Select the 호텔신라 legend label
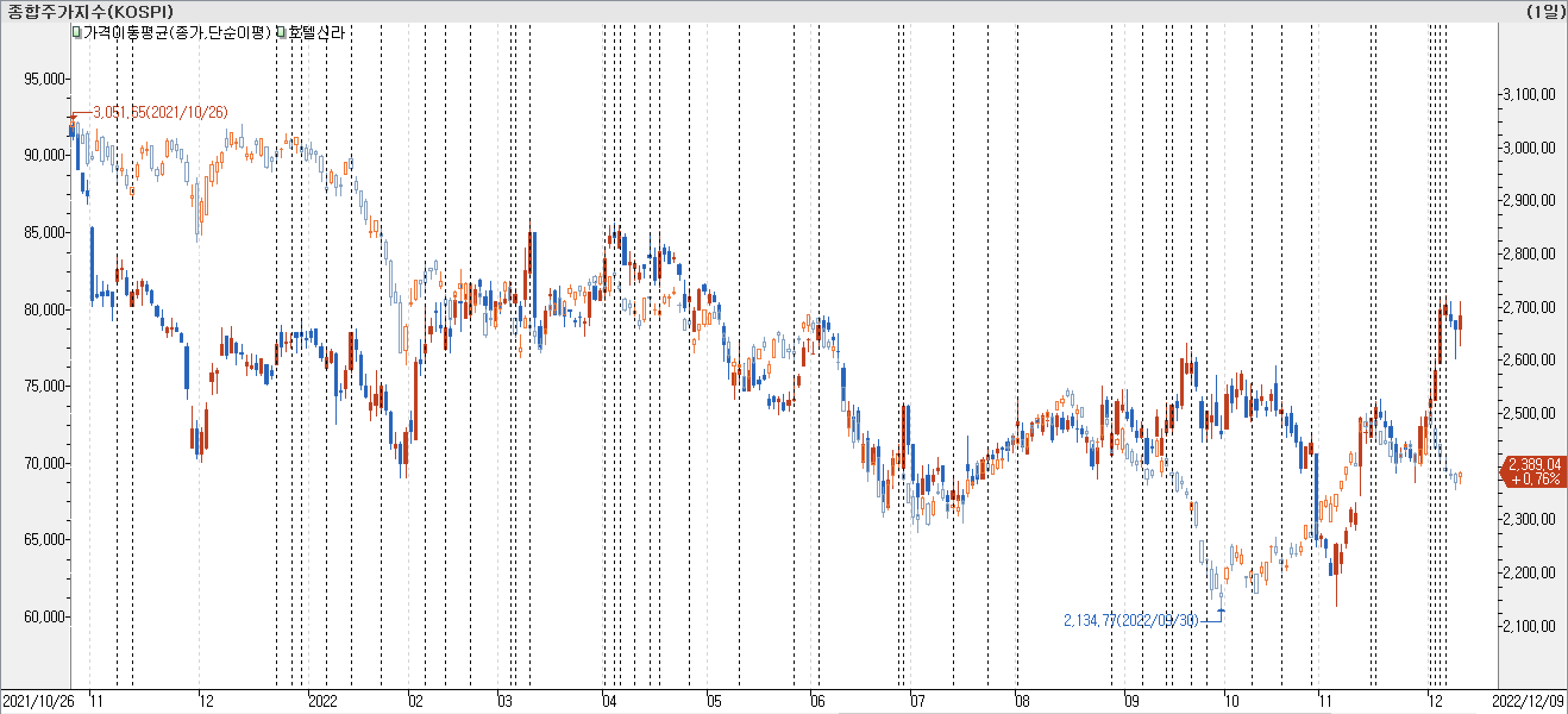Image resolution: width=1568 pixels, height=714 pixels. [x=316, y=32]
